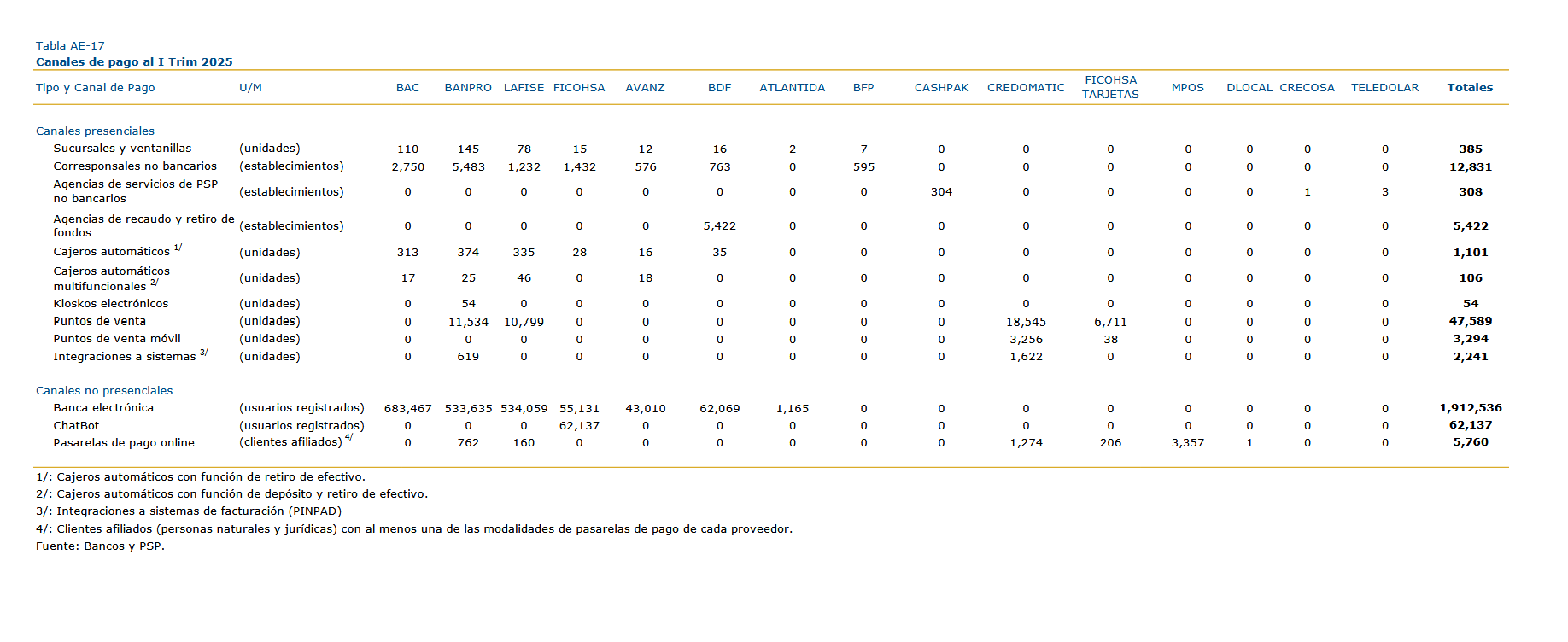Click the LAFISE puntos de venta value 10,799
The height and width of the screenshot is (642, 1568).
(524, 323)
